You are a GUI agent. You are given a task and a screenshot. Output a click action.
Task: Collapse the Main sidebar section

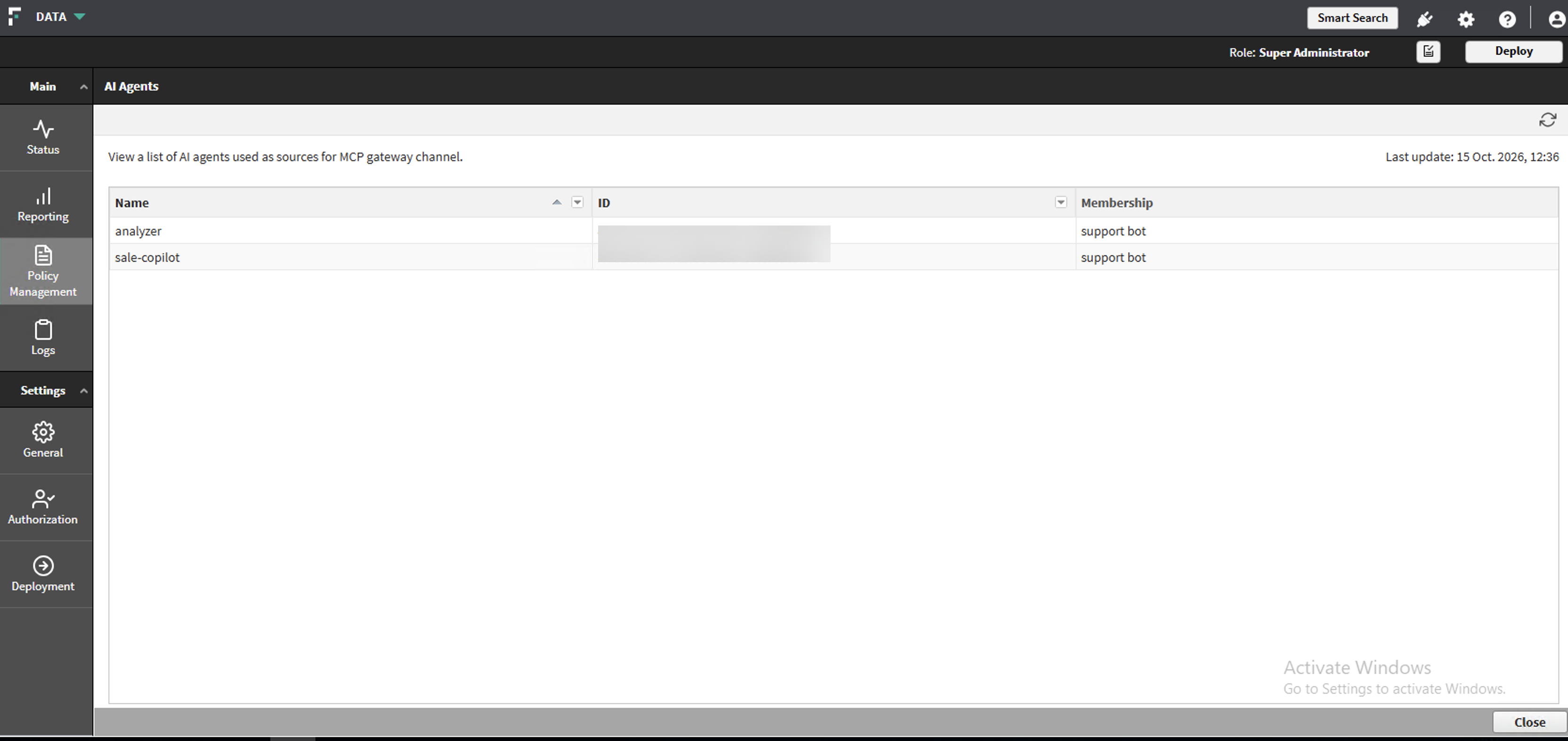tap(83, 87)
